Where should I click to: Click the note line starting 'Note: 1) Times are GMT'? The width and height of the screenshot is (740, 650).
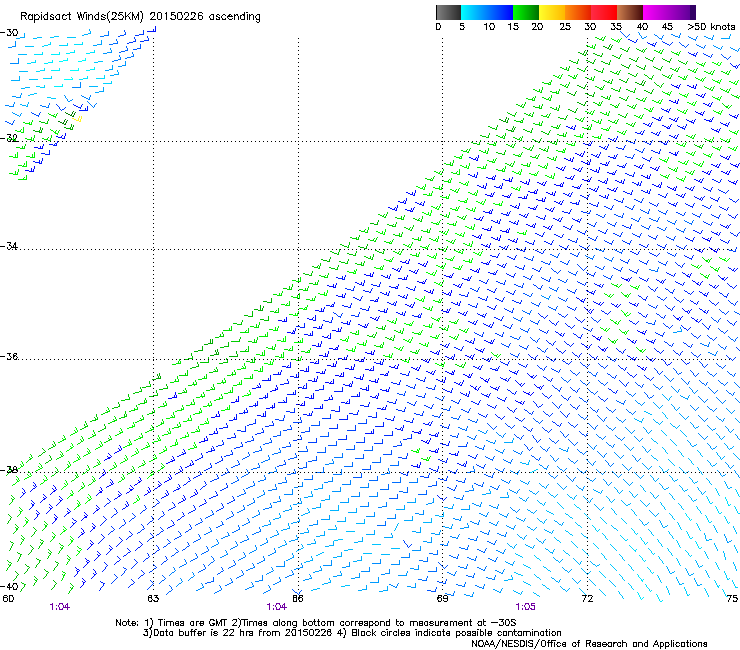click(x=316, y=623)
